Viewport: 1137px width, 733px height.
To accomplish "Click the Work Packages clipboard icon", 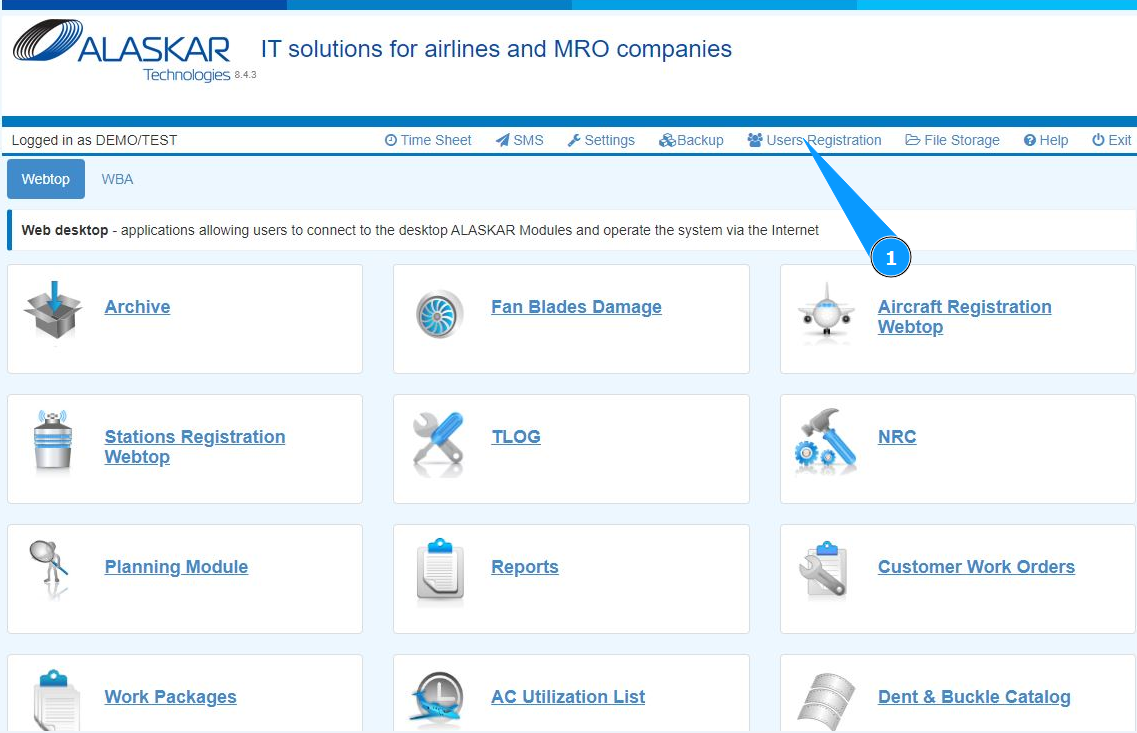I will tap(57, 700).
